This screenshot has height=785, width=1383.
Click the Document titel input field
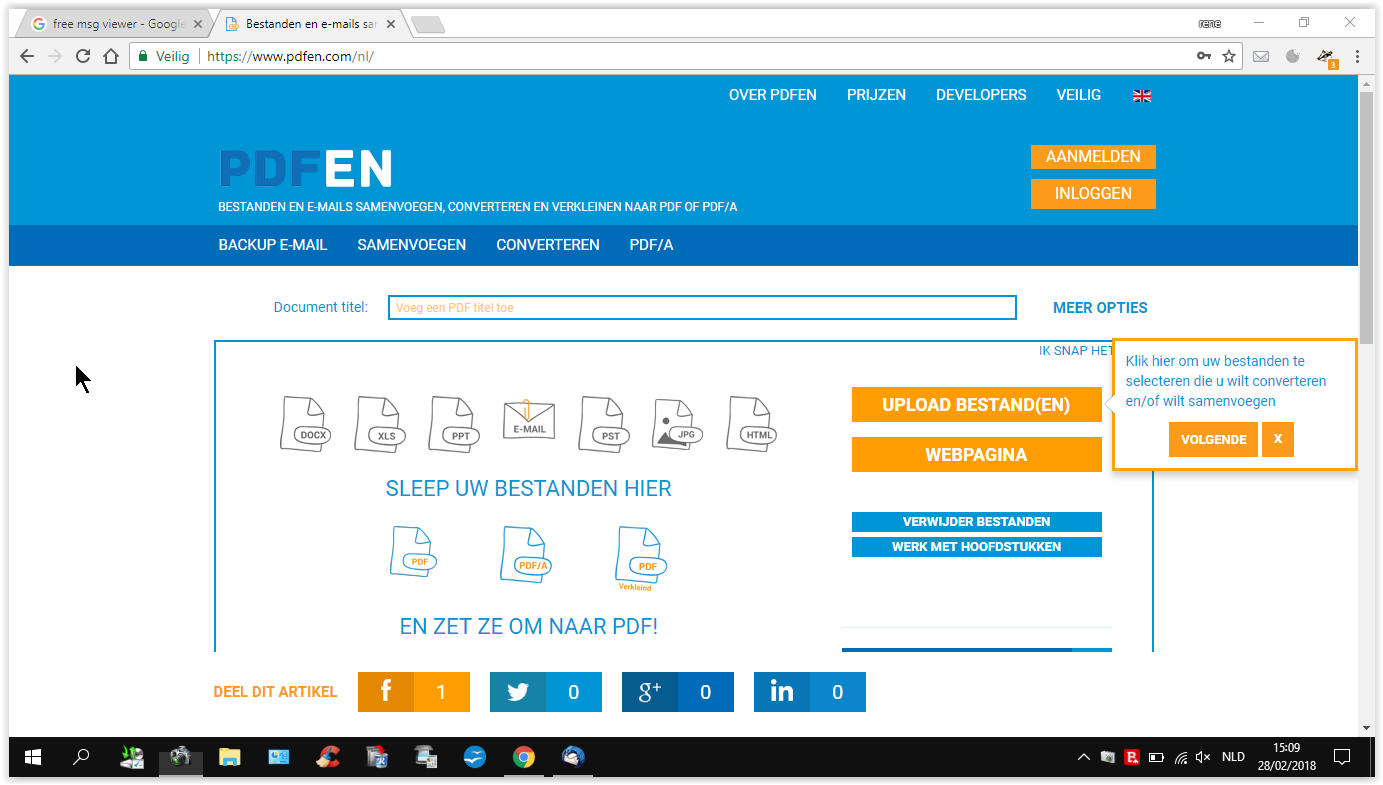pyautogui.click(x=702, y=308)
